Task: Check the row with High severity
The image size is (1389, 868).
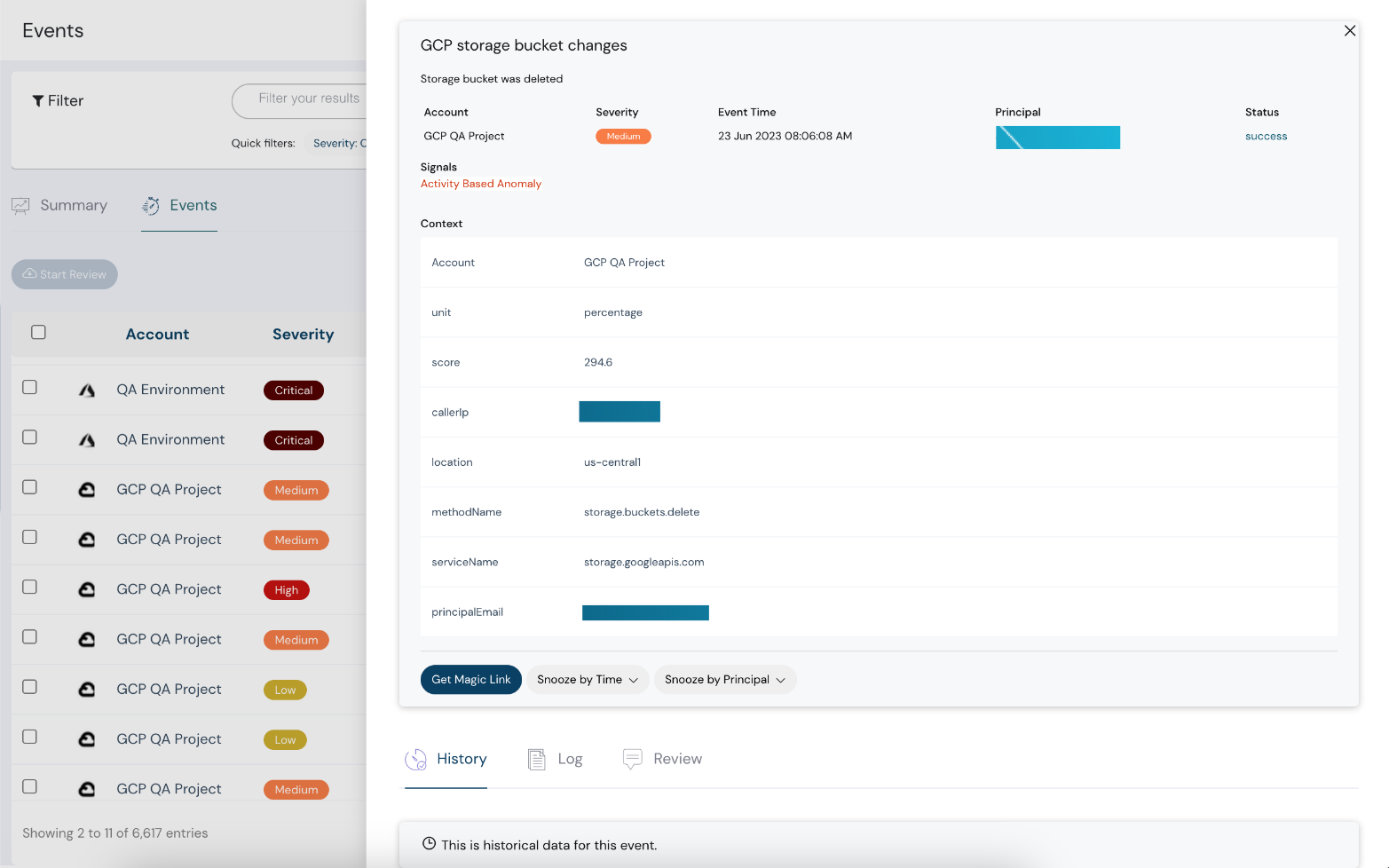Action: 29,587
